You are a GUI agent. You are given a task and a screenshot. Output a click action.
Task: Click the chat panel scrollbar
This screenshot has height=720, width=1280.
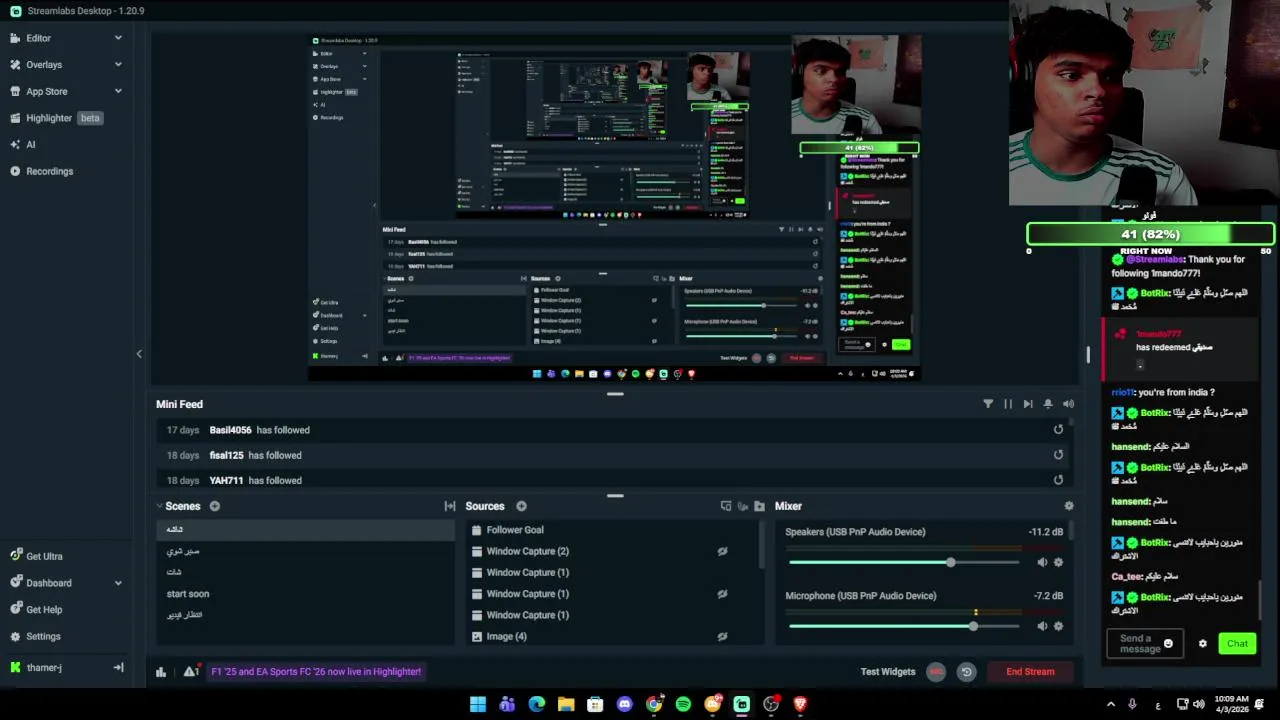pyautogui.click(x=1260, y=600)
